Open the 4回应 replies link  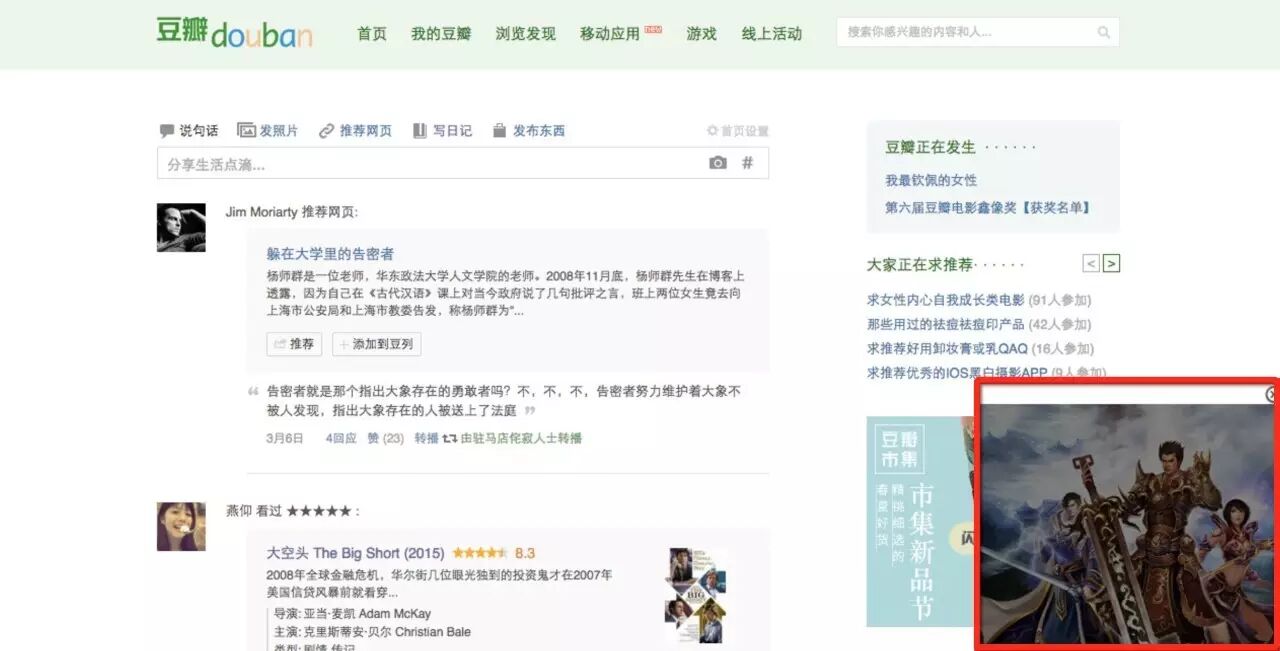coord(341,438)
